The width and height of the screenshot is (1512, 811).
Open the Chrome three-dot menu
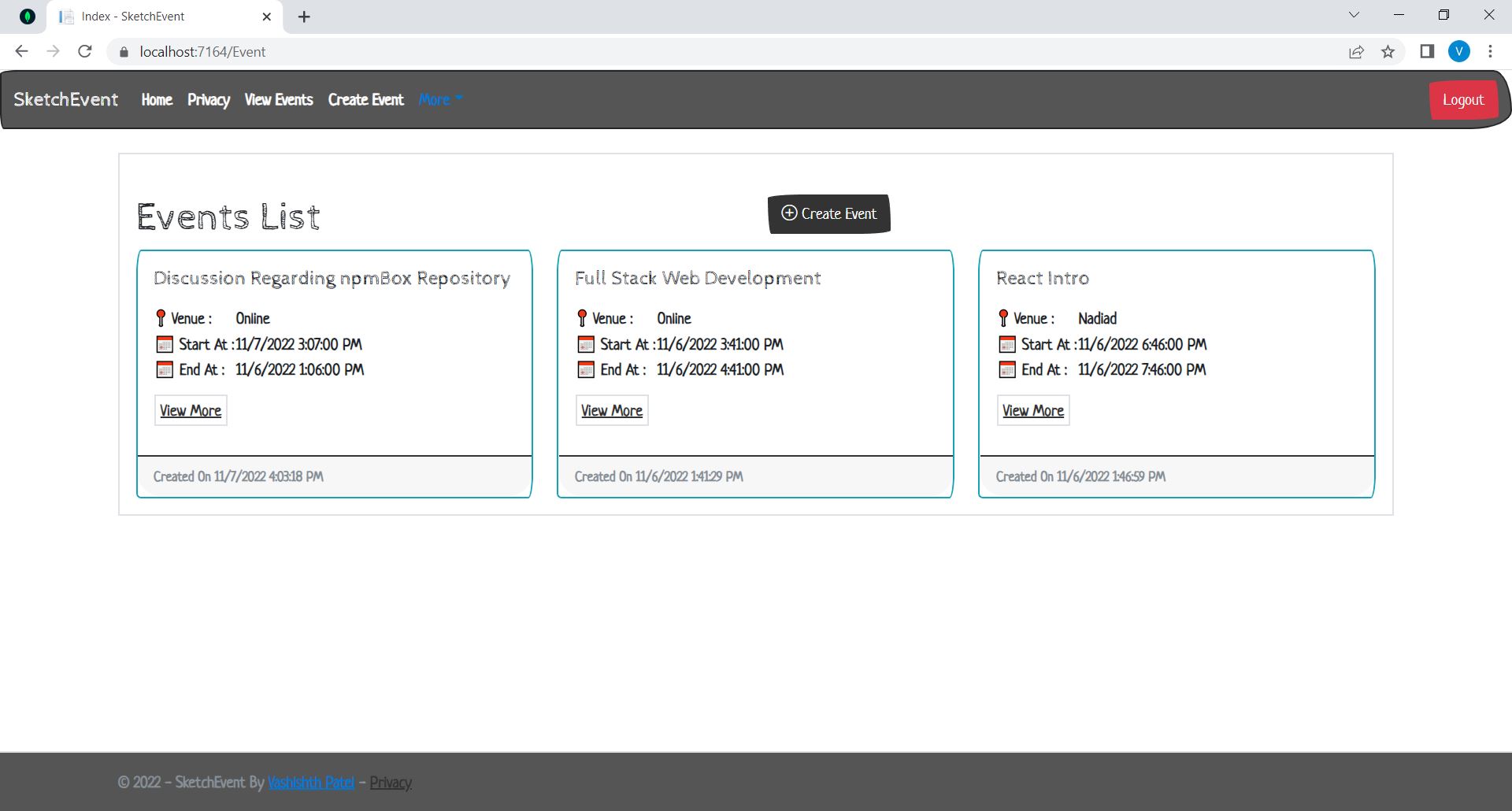1490,52
